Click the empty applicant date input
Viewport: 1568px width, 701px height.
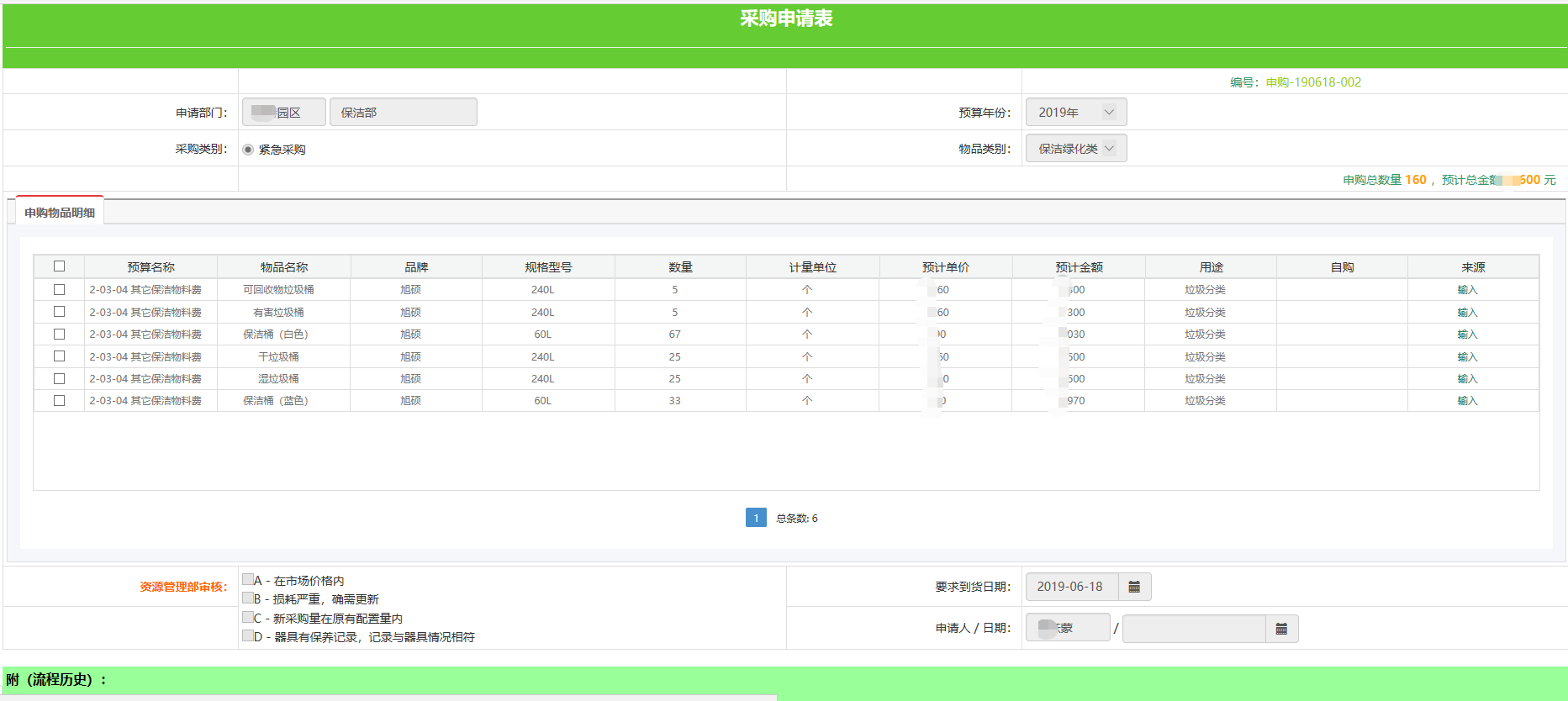(x=1193, y=629)
